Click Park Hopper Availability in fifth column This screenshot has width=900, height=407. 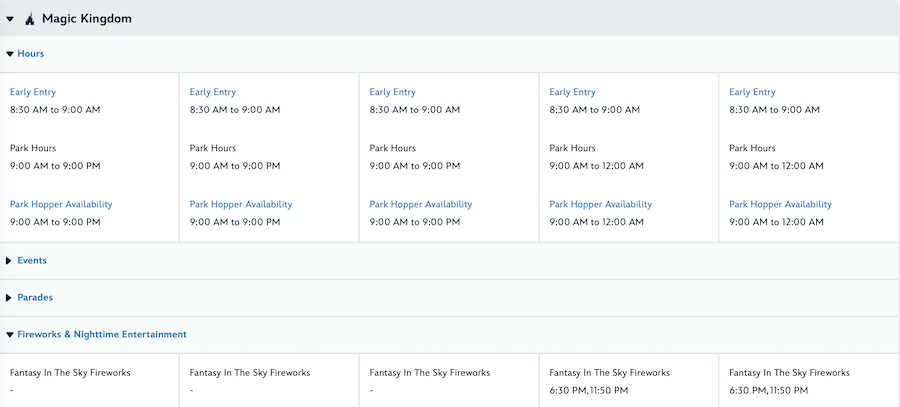pyautogui.click(x=781, y=204)
